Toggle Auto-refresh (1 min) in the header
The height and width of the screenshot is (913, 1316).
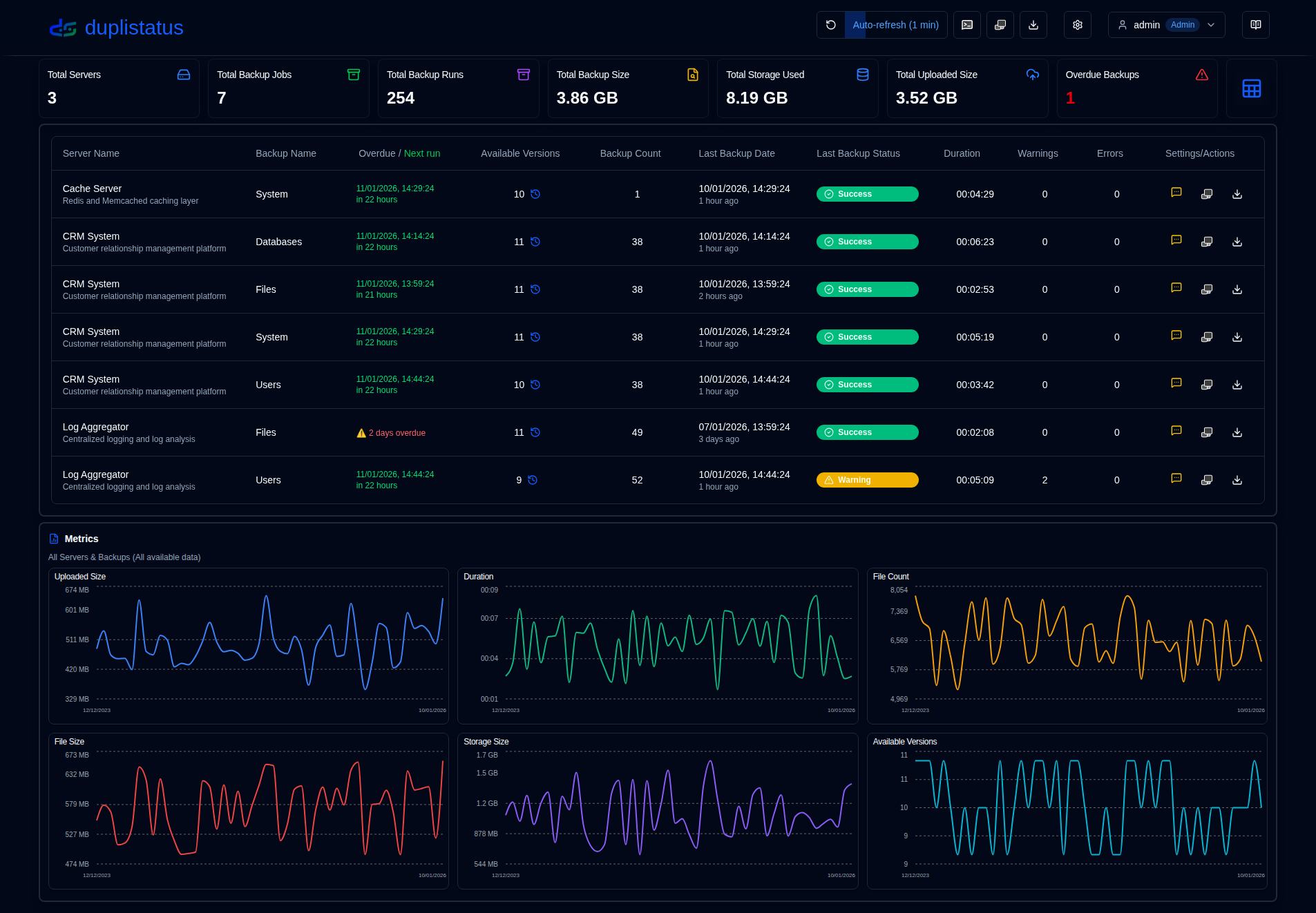[x=896, y=25]
